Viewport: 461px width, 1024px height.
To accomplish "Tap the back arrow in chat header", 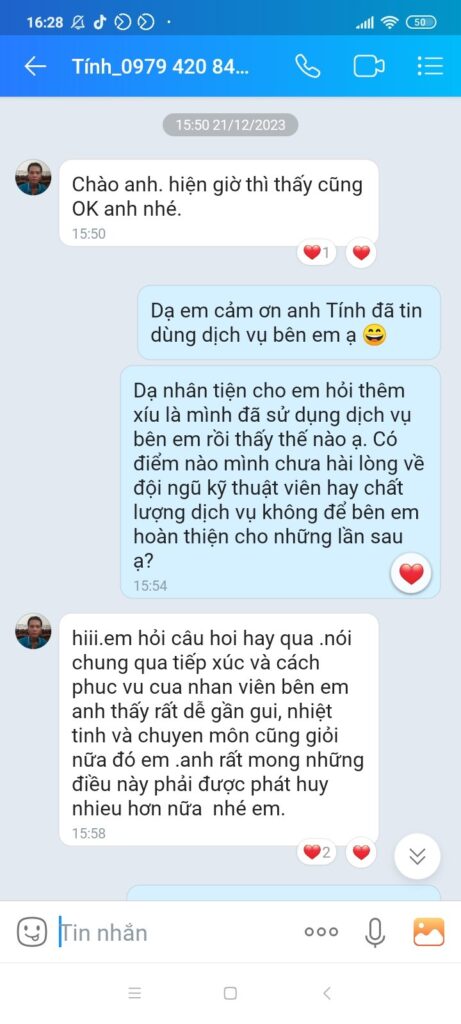I will (x=35, y=66).
